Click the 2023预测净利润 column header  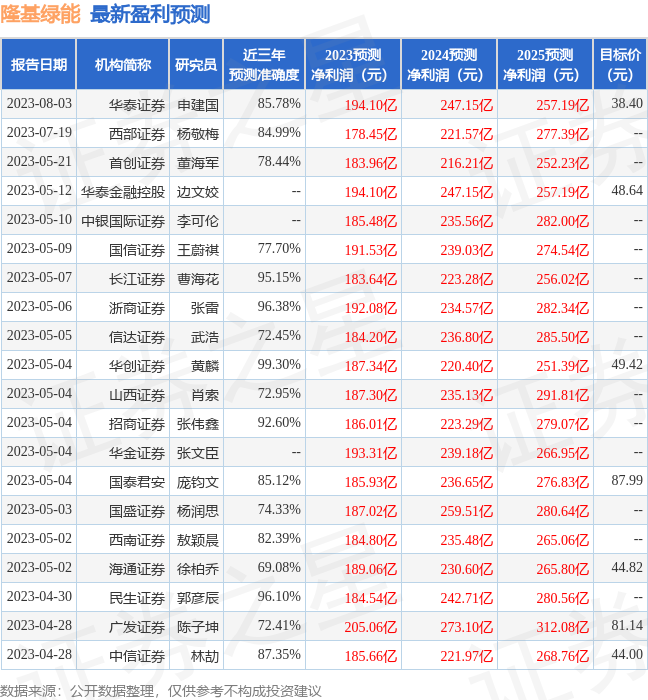(353, 65)
